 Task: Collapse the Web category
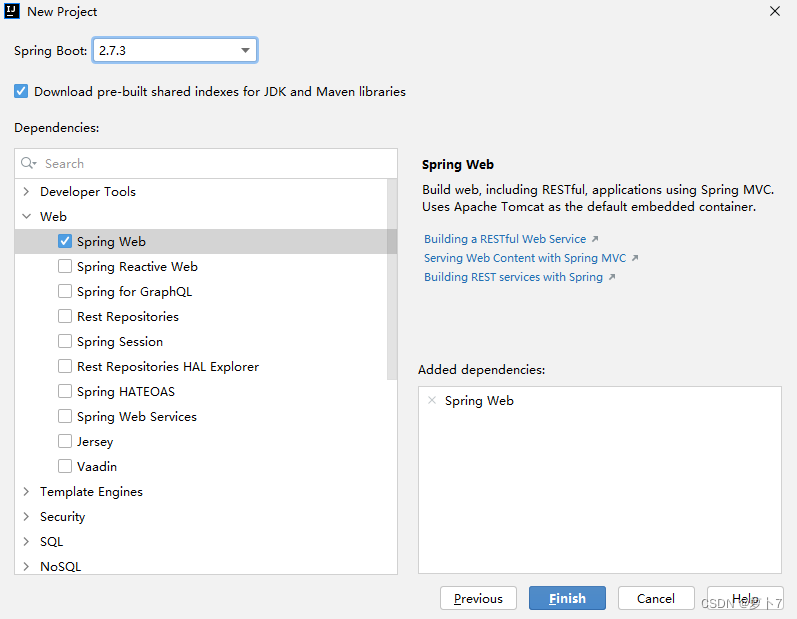[26, 216]
